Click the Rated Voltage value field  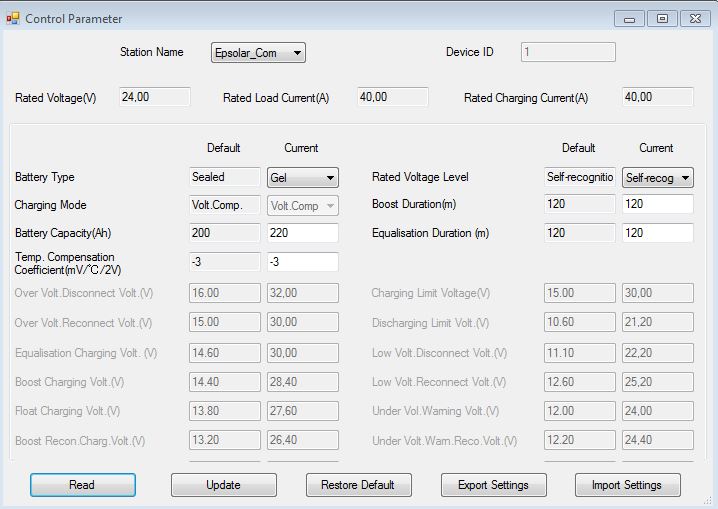tap(154, 97)
